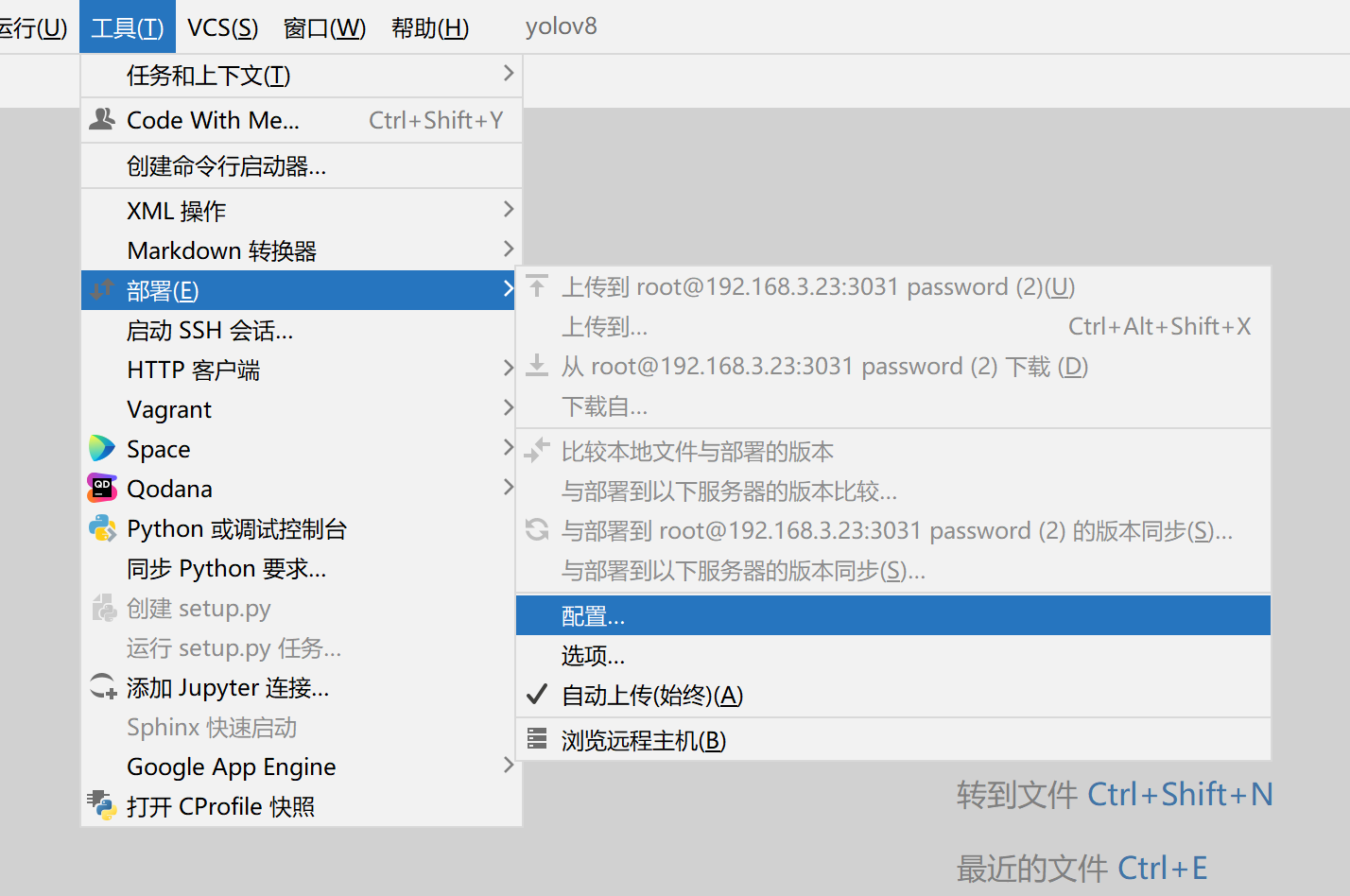Click the Space rocket icon
1350x896 pixels.
102,448
